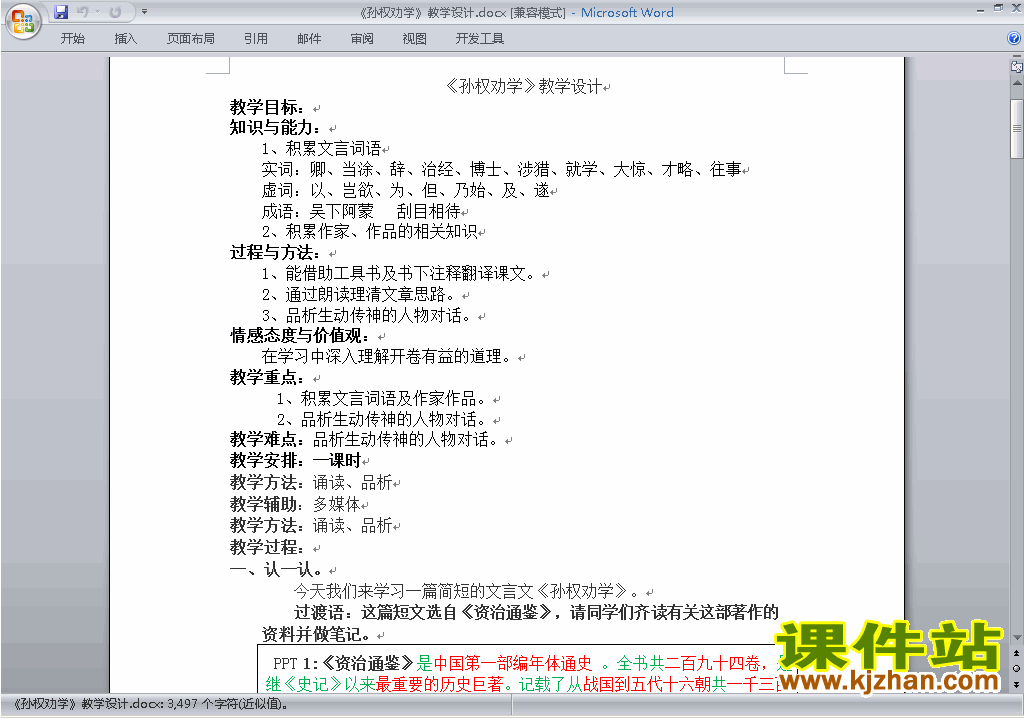Click the line 1、能借助工具书及书下注释翻译课文

click(398, 274)
